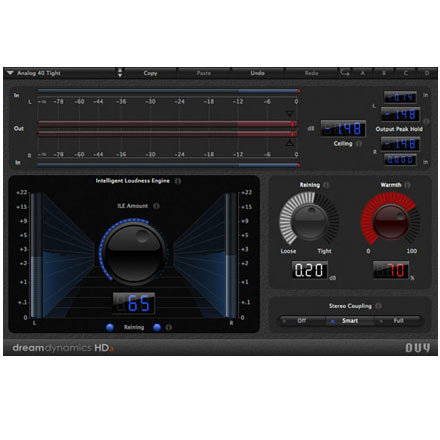Click the upper ceiling marker triangle
Image resolution: width=440 pixels, height=440 pixels.
[290, 114]
